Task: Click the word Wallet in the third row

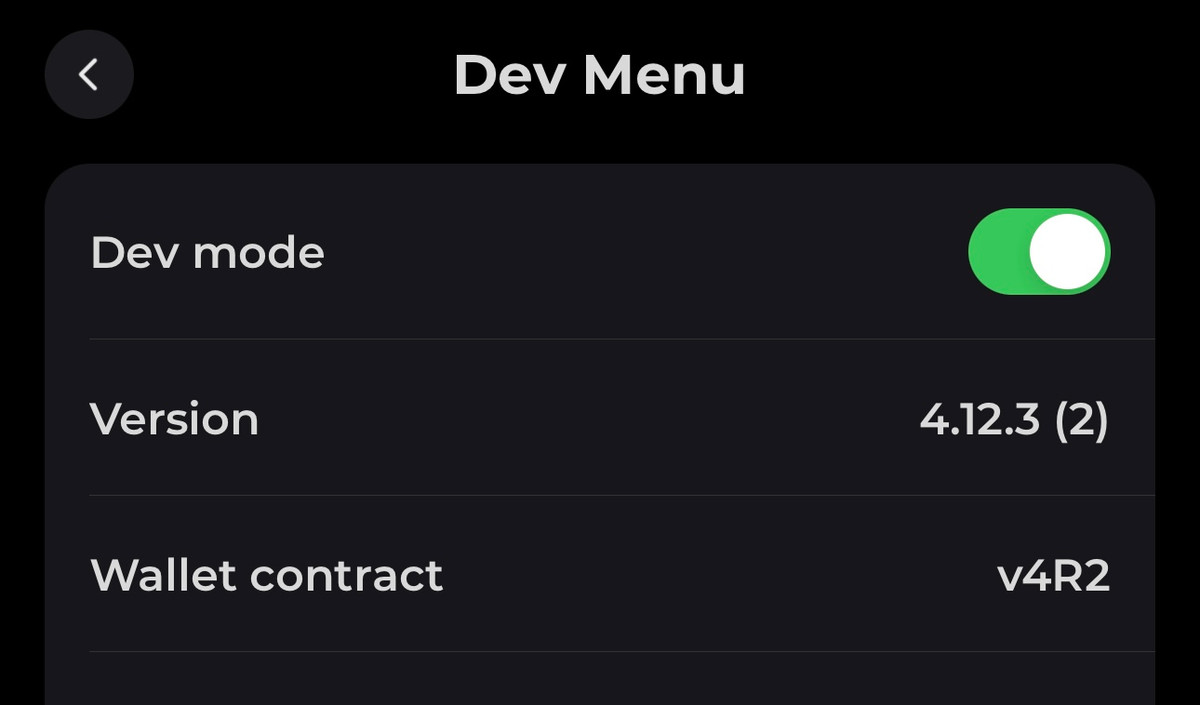Action: tap(163, 575)
